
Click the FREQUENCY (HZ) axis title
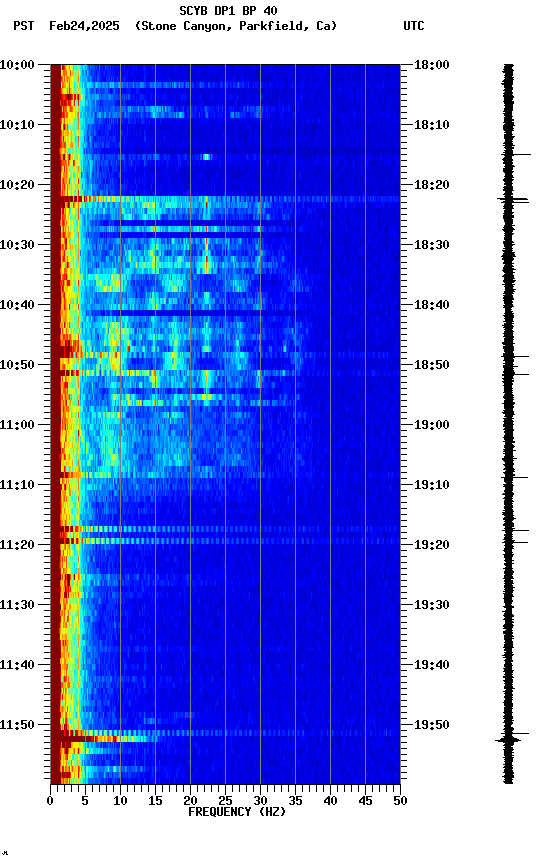(x=237, y=812)
